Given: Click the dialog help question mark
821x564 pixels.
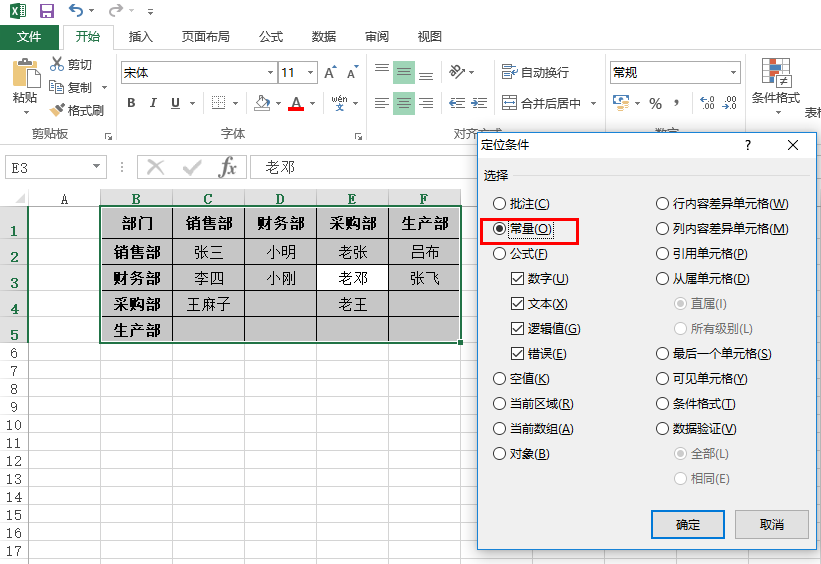Looking at the screenshot, I should pos(748,145).
